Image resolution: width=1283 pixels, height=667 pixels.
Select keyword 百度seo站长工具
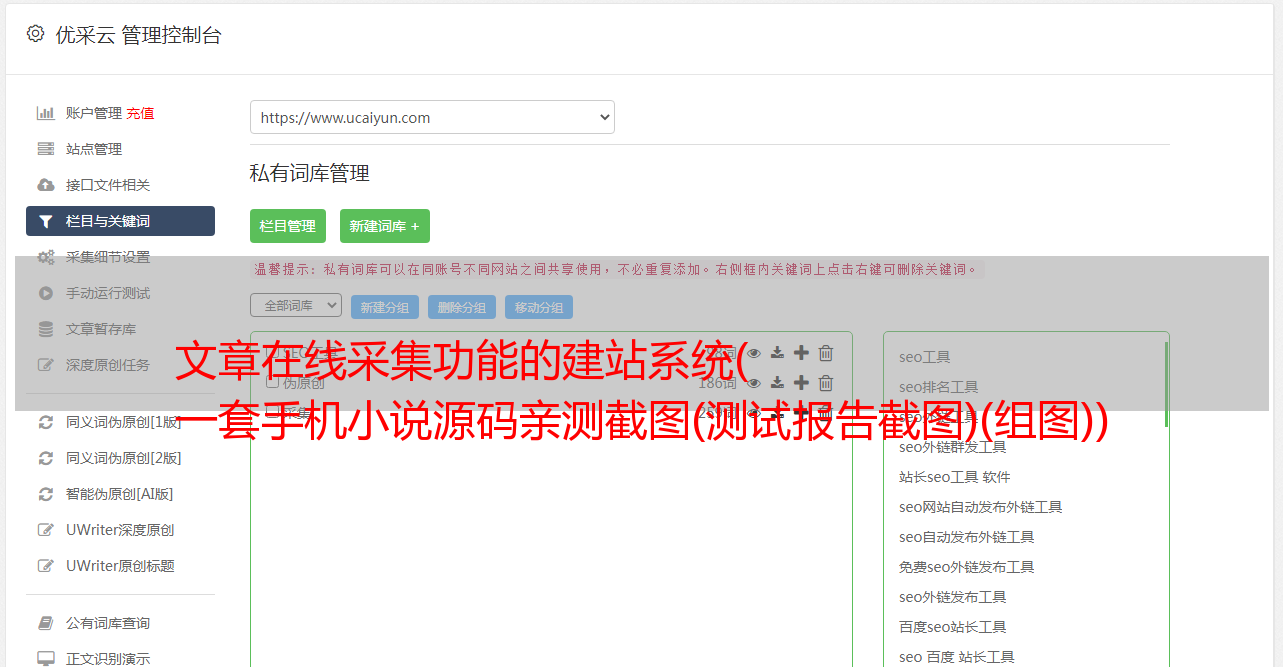[x=953, y=627]
